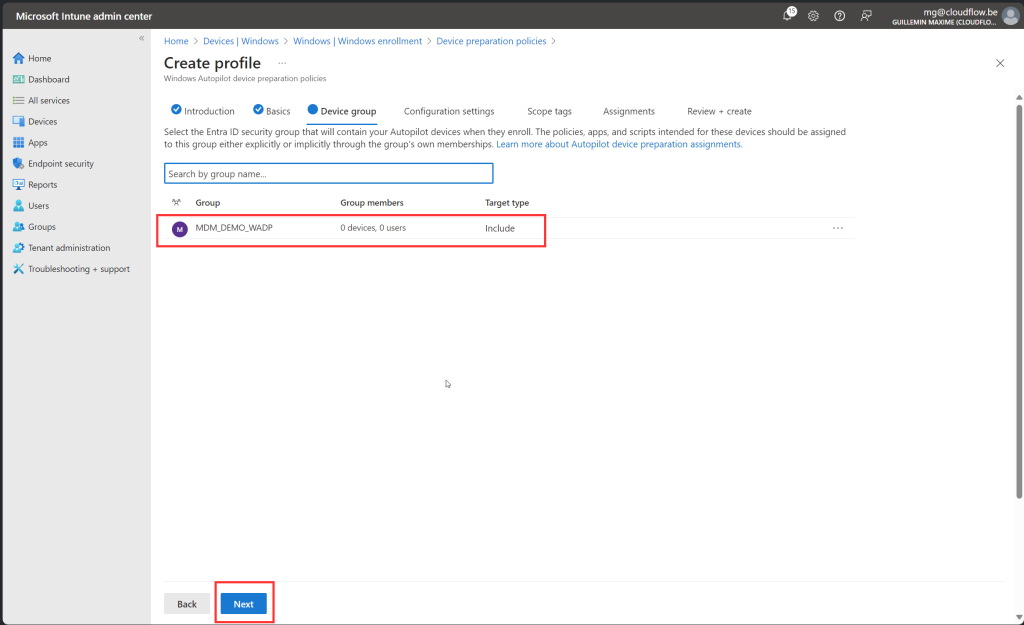
Task: Click the group type icon in table header
Action: (176, 202)
